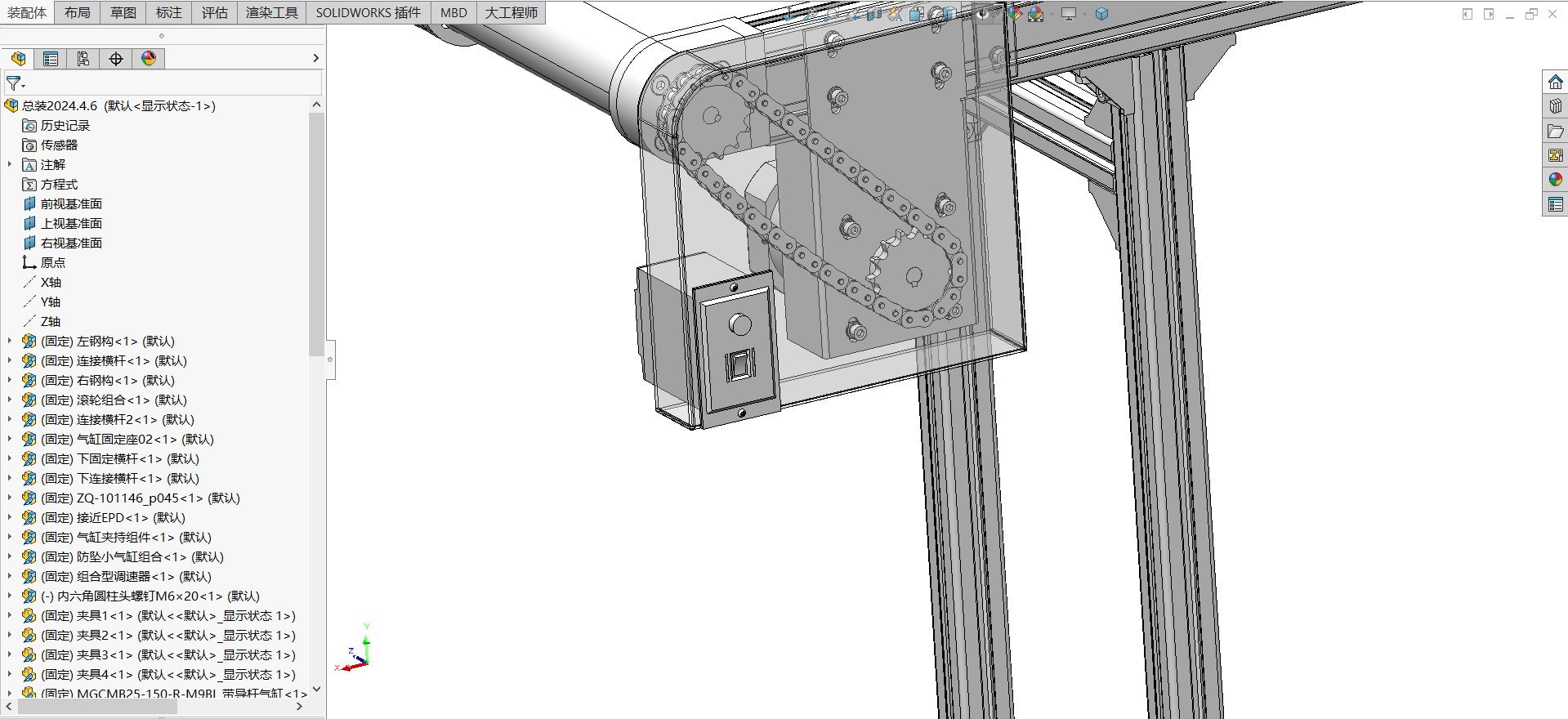
Task: Click the Apply Scene icon
Action: click(x=1036, y=14)
